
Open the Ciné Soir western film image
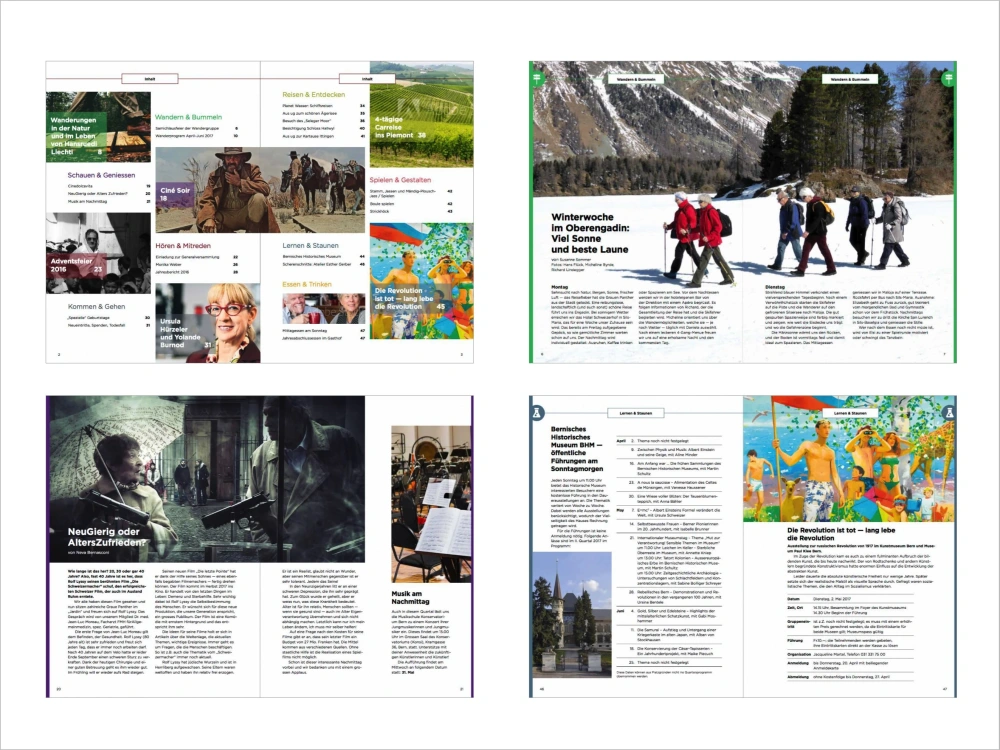pos(260,190)
